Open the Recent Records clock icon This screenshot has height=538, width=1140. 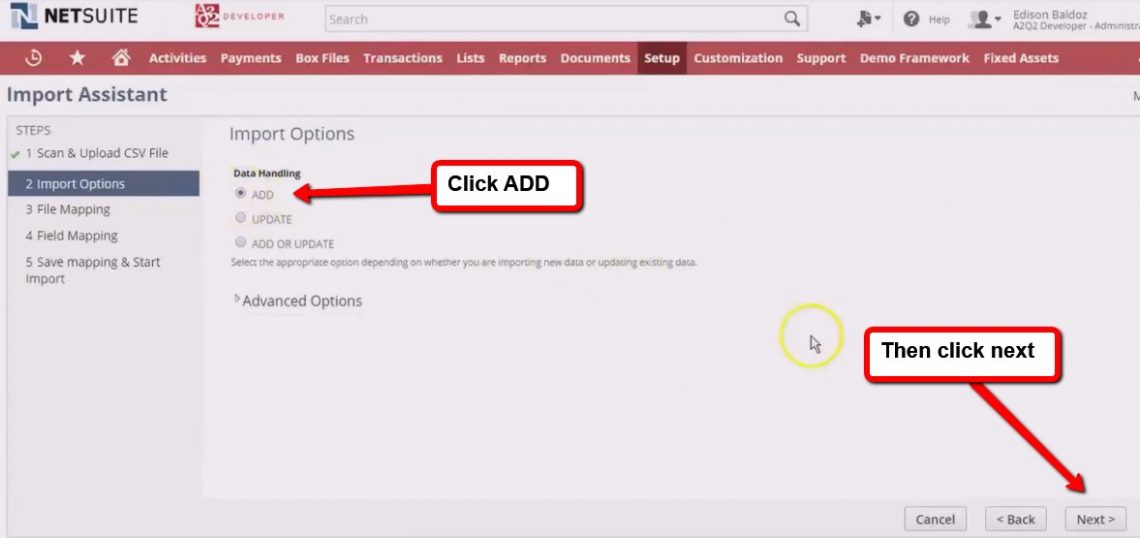pos(34,58)
